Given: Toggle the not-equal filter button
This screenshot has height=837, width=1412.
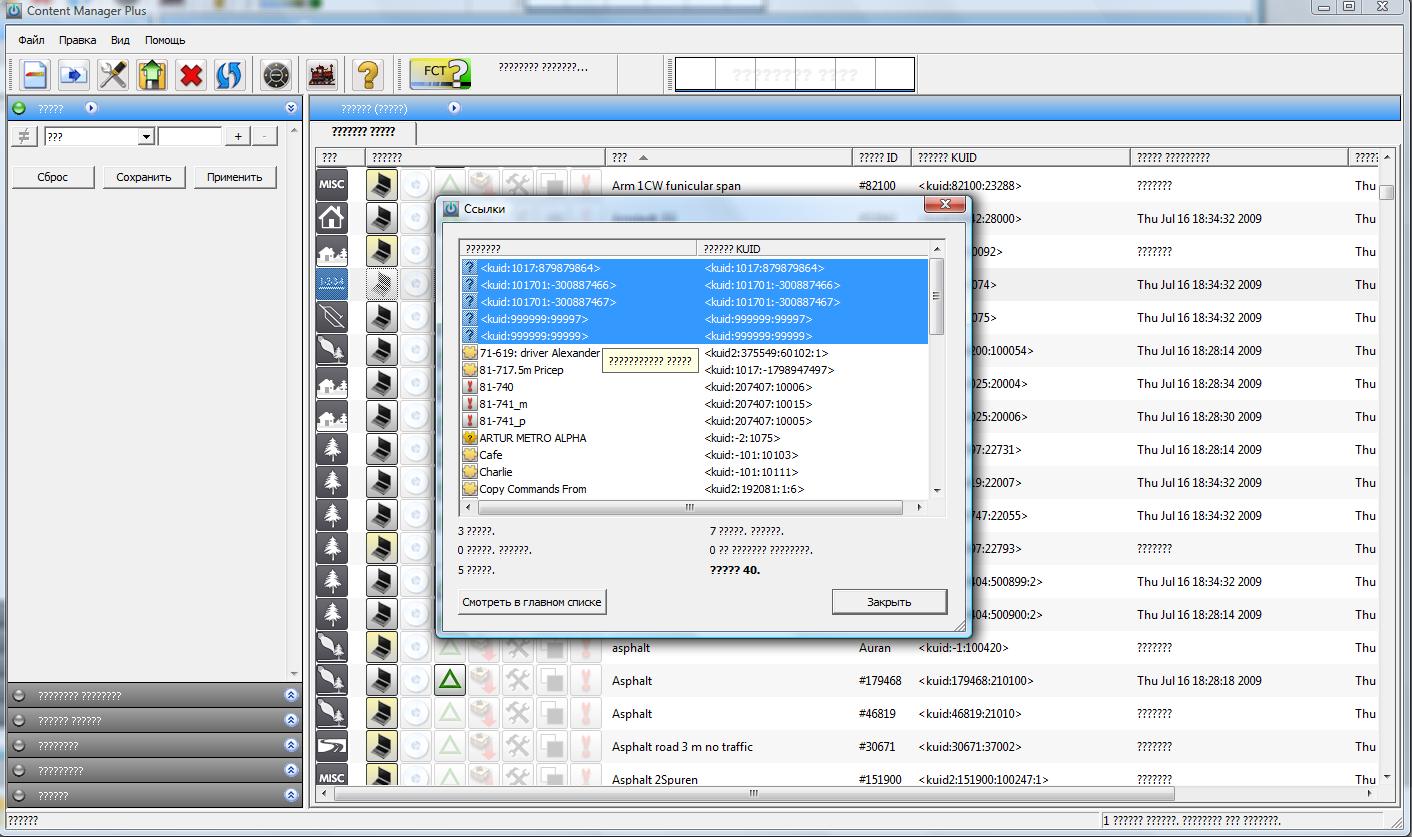Looking at the screenshot, I should [24, 136].
